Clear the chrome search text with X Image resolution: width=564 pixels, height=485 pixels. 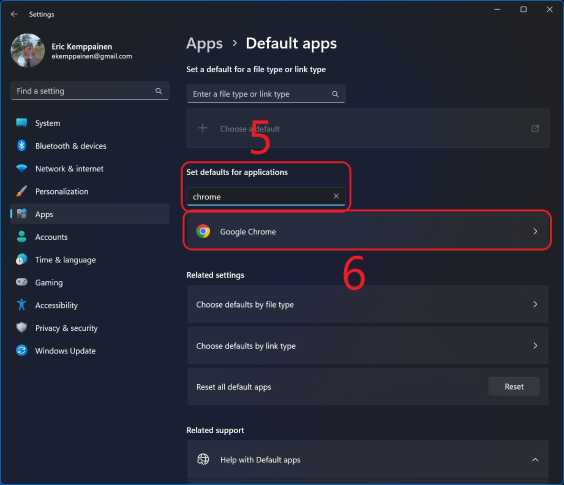pos(336,196)
